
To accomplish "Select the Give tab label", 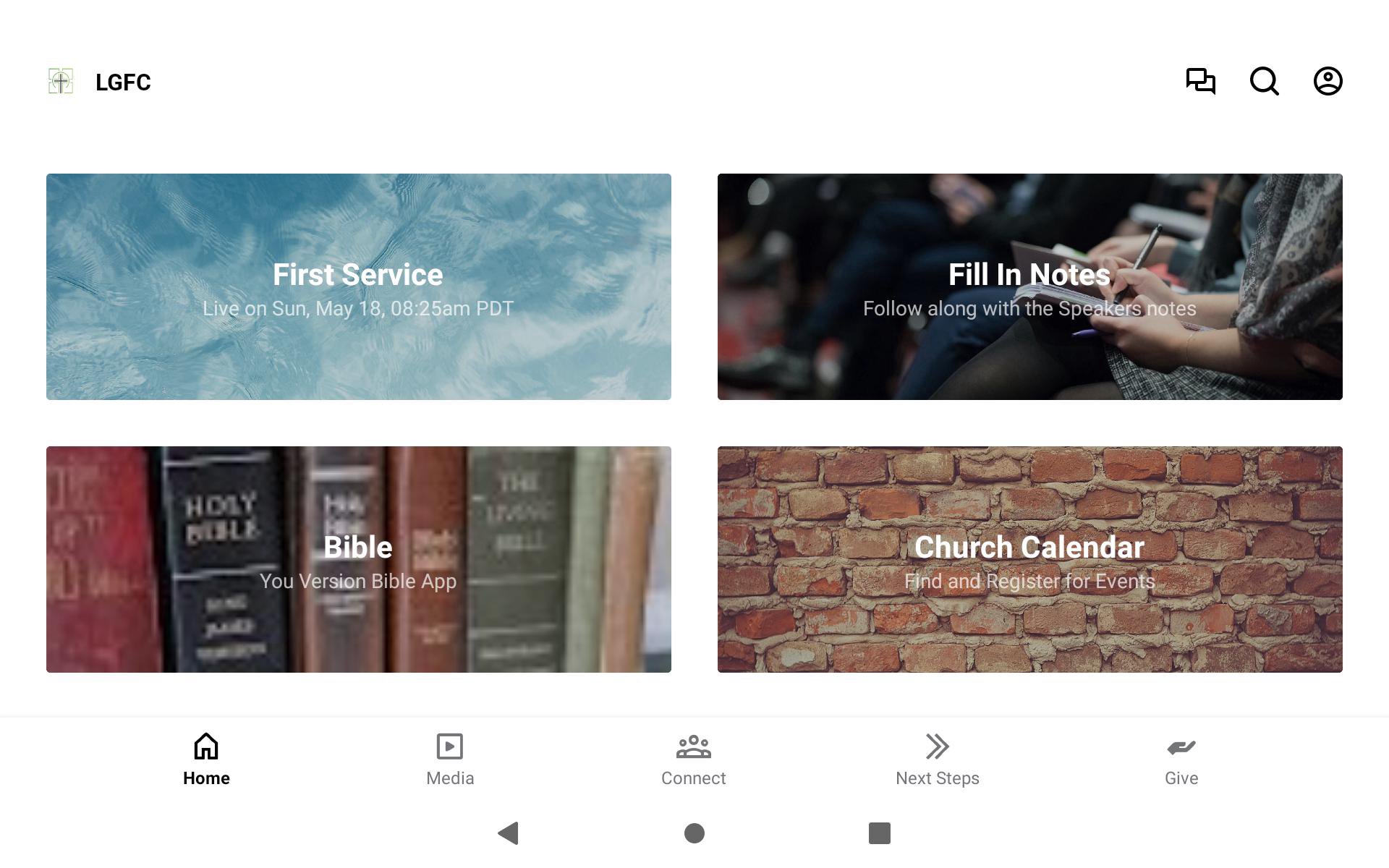I will [1181, 778].
